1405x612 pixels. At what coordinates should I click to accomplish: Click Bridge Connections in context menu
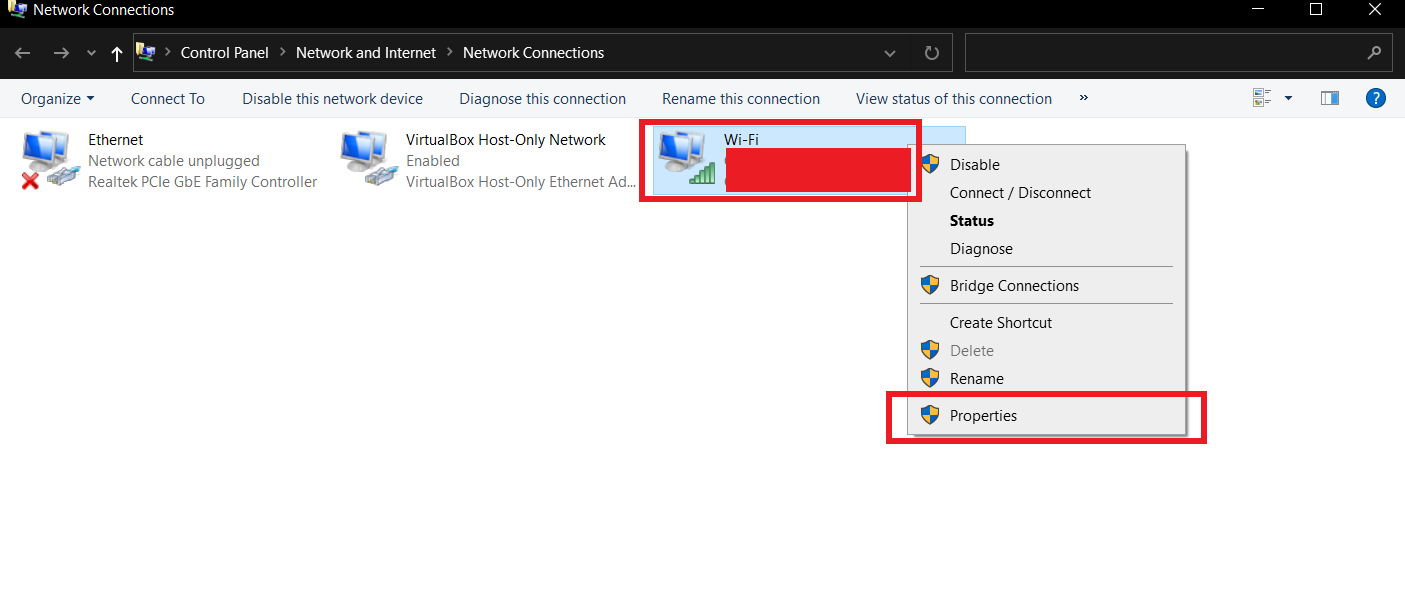pos(1014,286)
